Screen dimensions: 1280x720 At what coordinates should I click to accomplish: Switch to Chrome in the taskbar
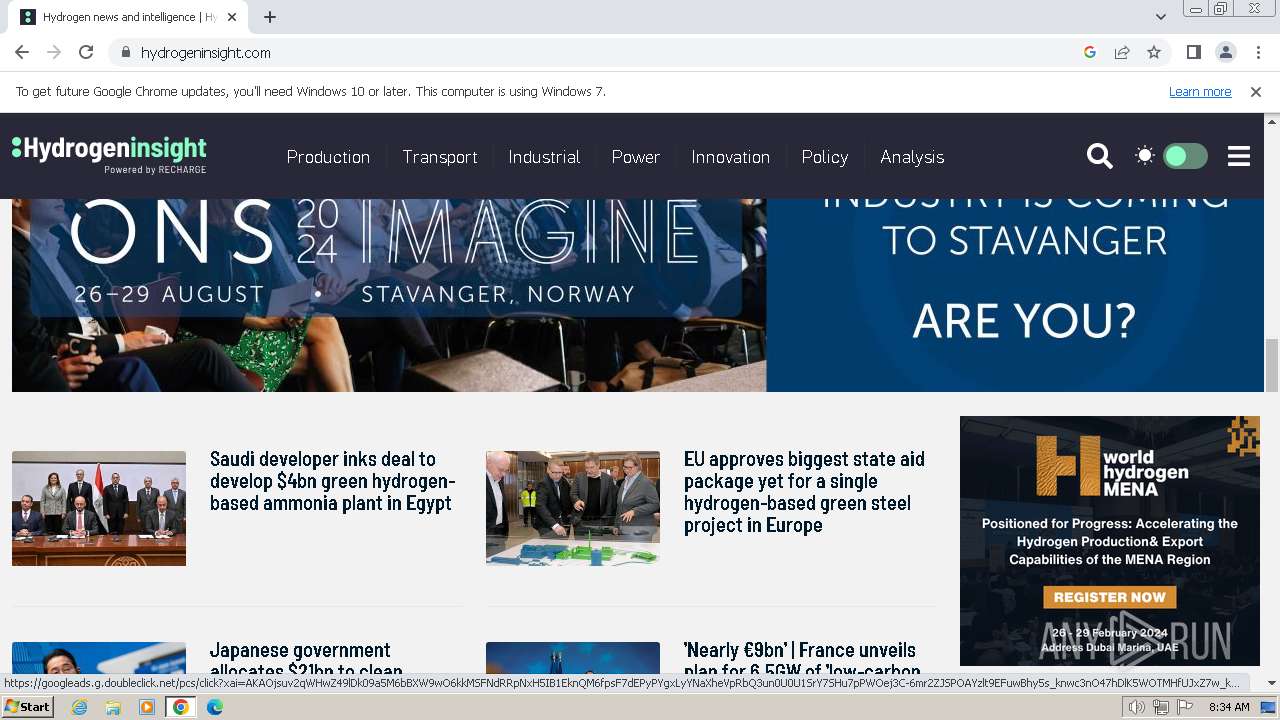coord(181,707)
